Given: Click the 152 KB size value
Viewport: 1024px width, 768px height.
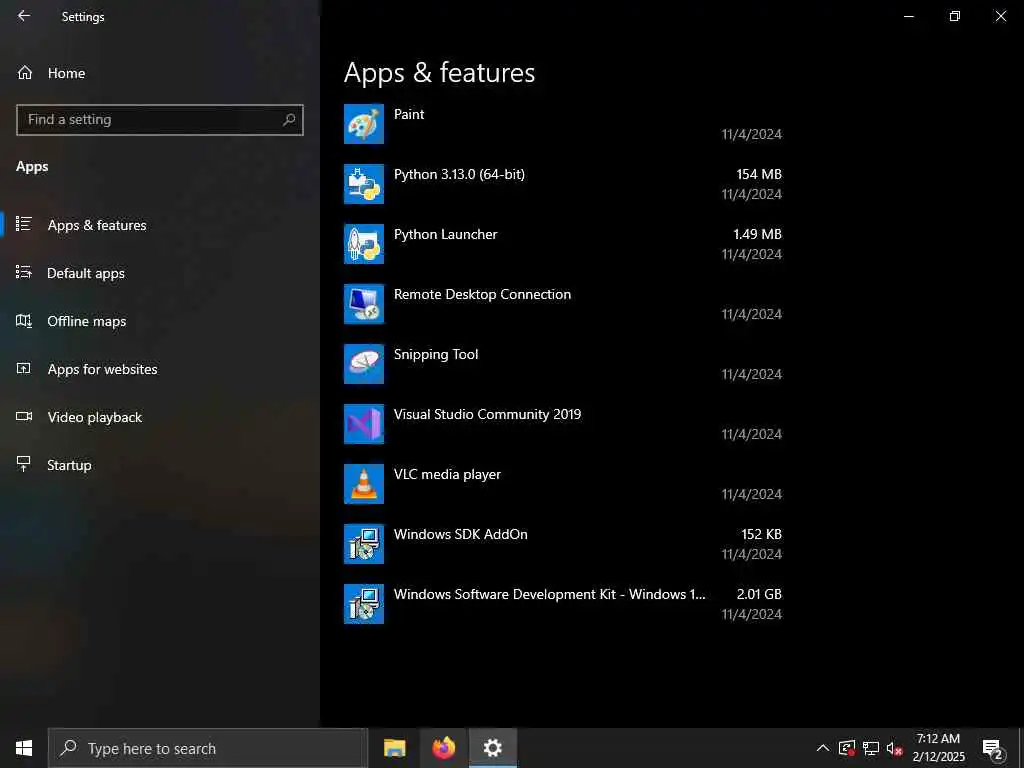Looking at the screenshot, I should coord(761,534).
